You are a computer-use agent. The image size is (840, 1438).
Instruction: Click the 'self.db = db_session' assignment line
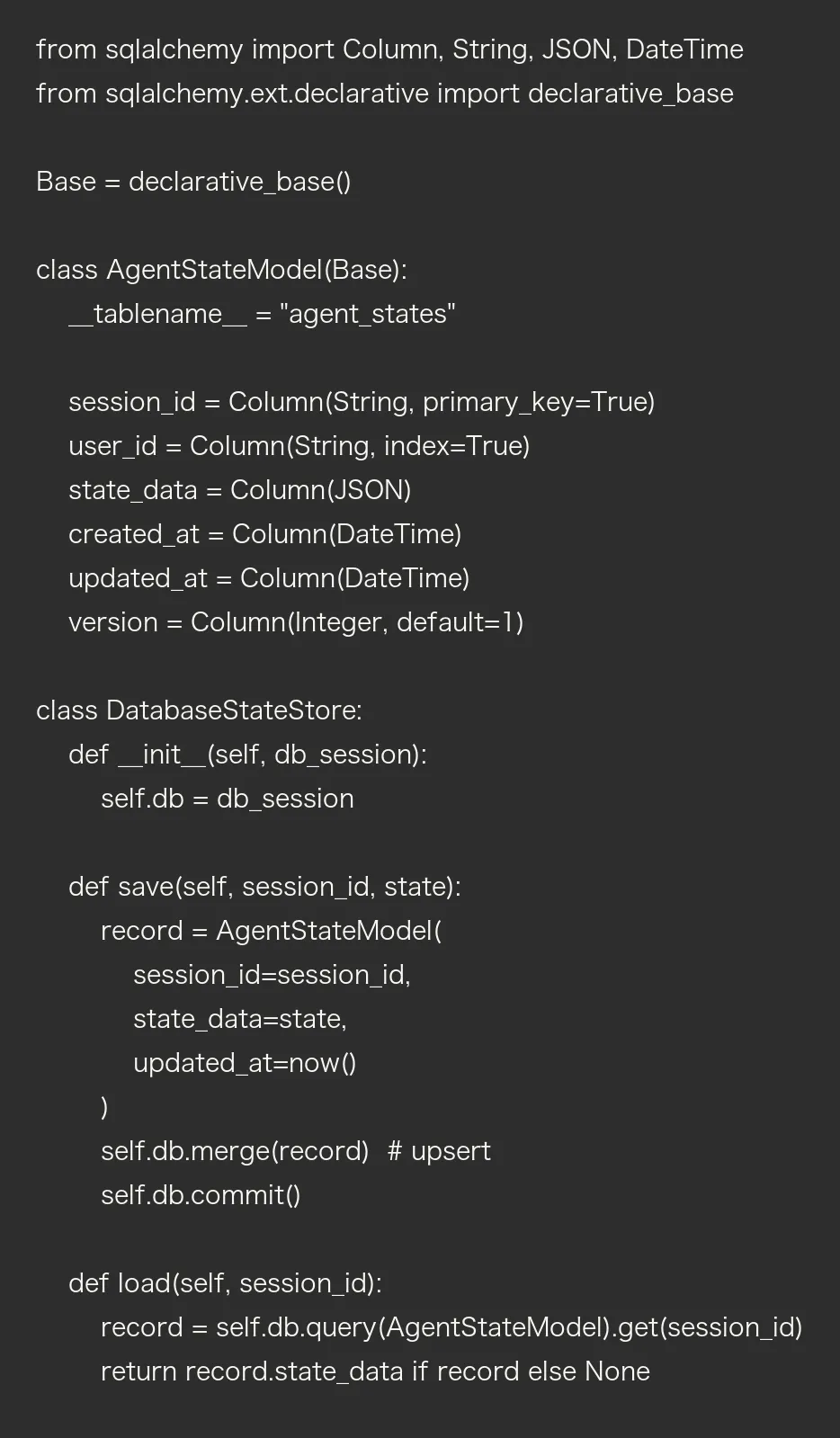228,799
